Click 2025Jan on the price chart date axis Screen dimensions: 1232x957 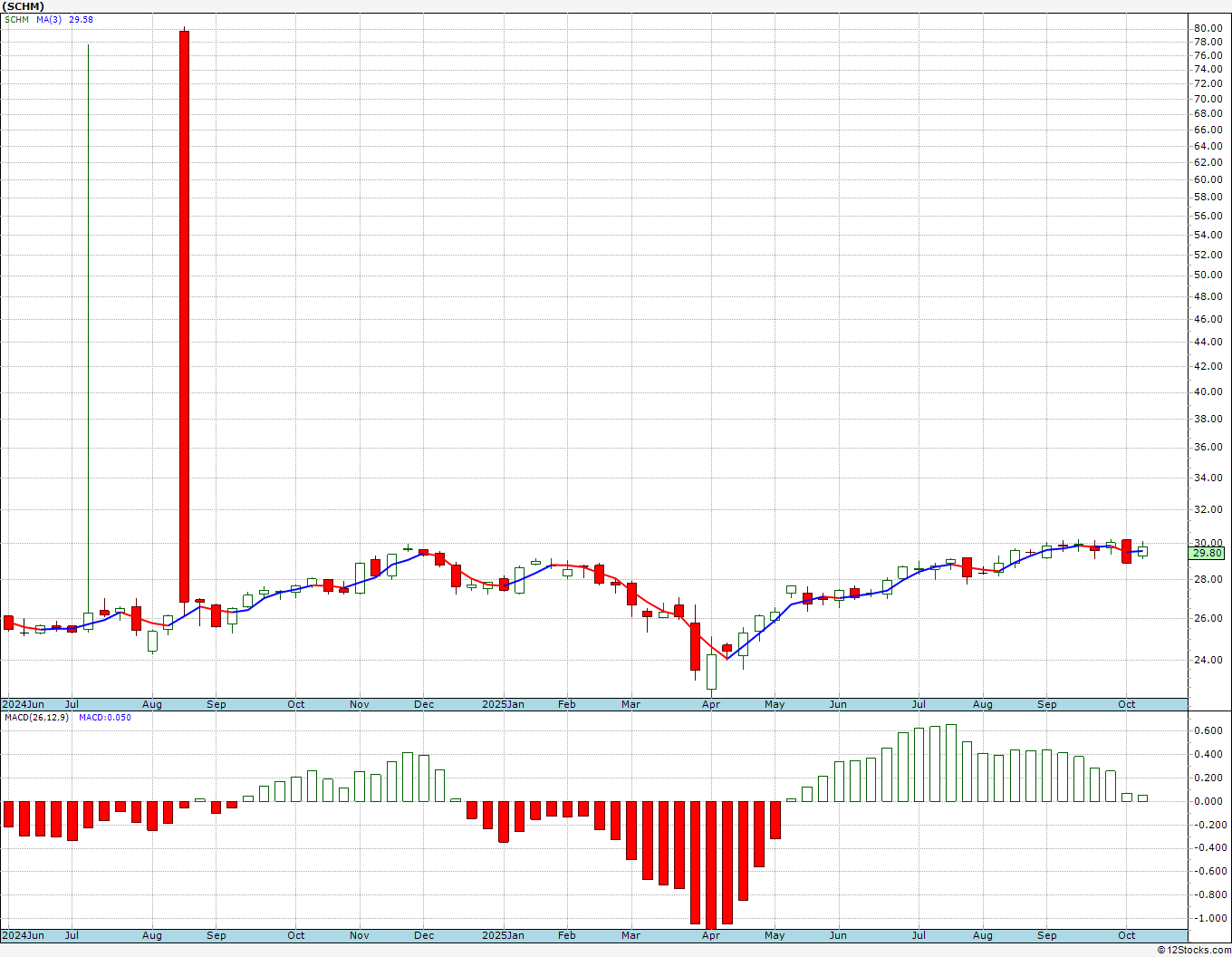click(503, 704)
